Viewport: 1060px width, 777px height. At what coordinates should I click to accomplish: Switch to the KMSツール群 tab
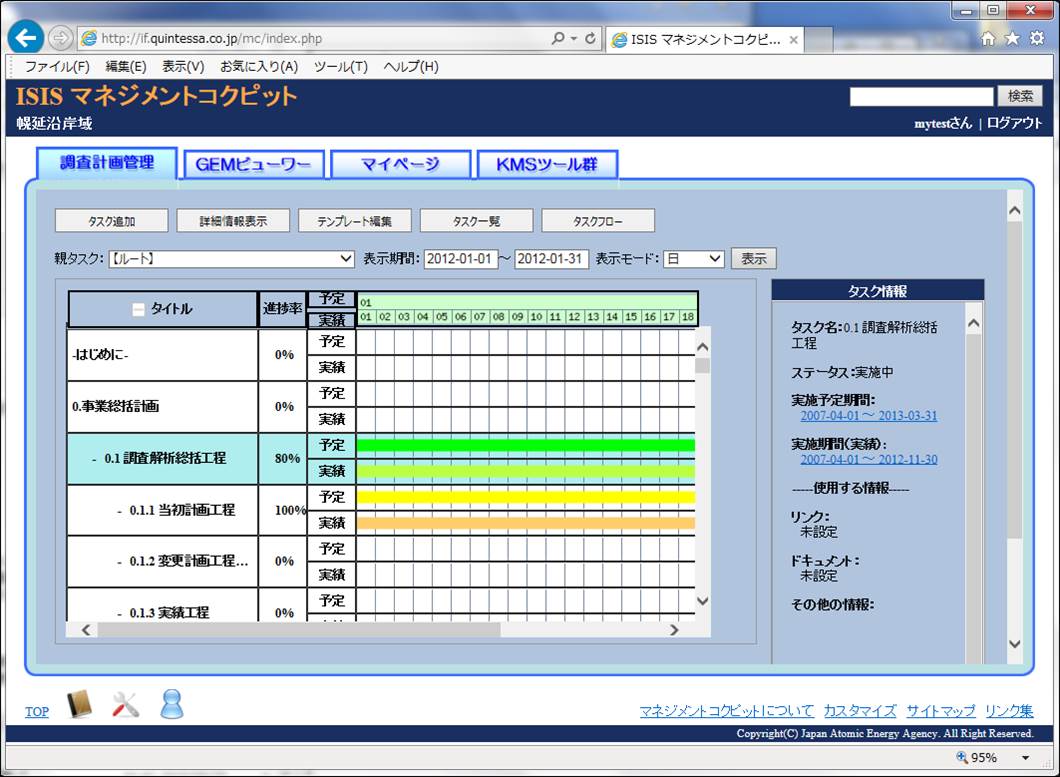click(547, 164)
